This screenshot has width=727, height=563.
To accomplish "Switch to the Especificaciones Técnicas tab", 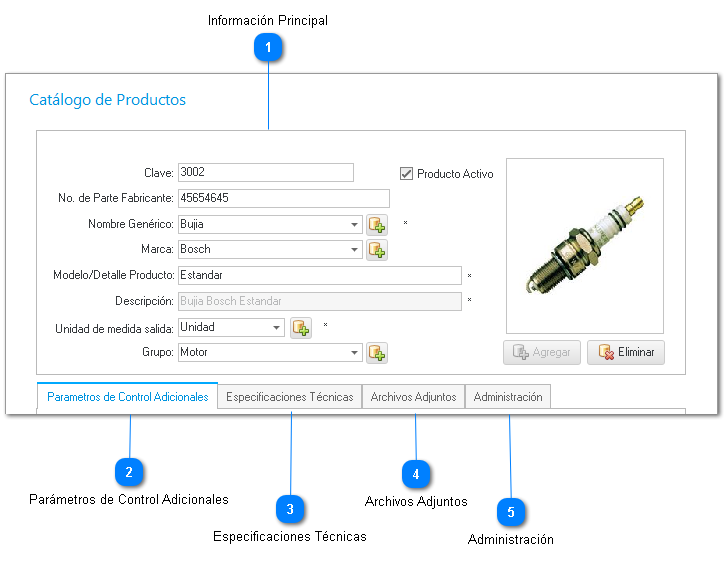I will point(289,397).
